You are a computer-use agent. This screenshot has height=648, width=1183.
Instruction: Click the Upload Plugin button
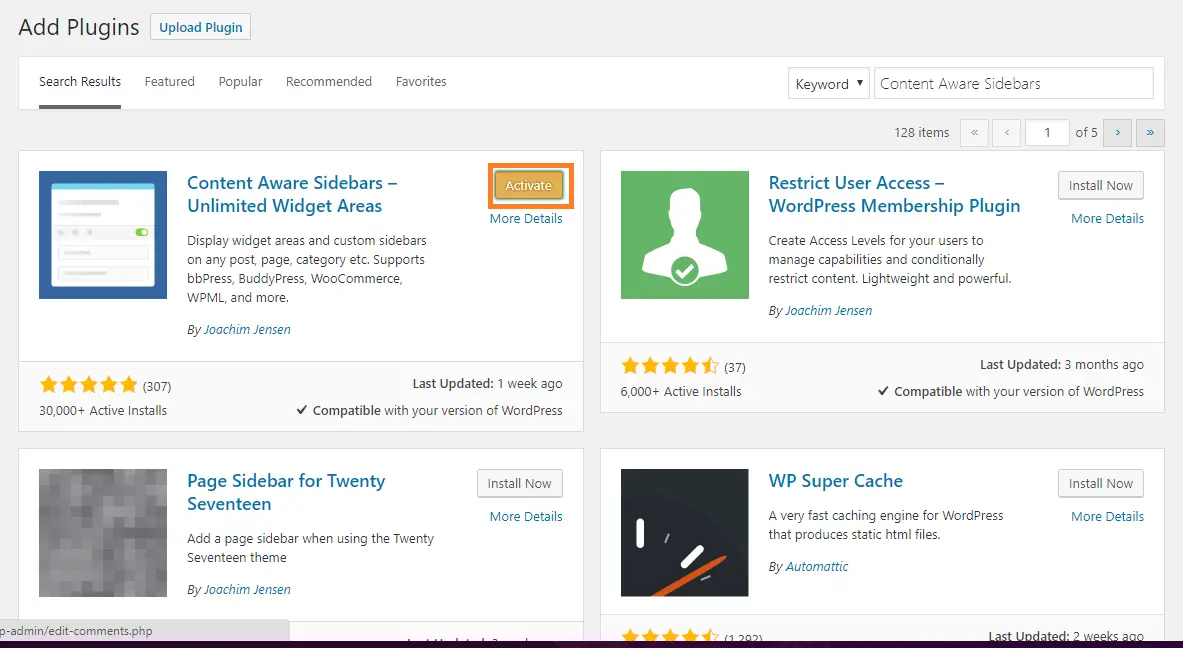click(x=200, y=27)
